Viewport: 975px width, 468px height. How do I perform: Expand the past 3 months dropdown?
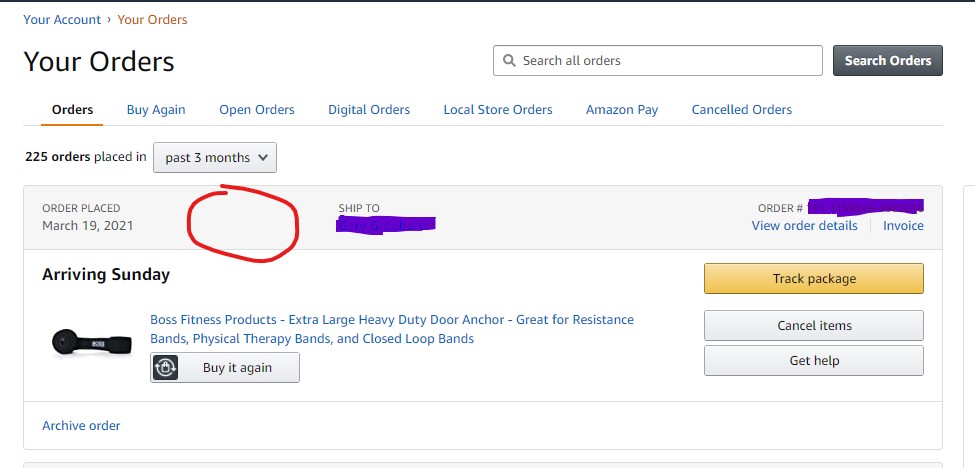tap(215, 158)
